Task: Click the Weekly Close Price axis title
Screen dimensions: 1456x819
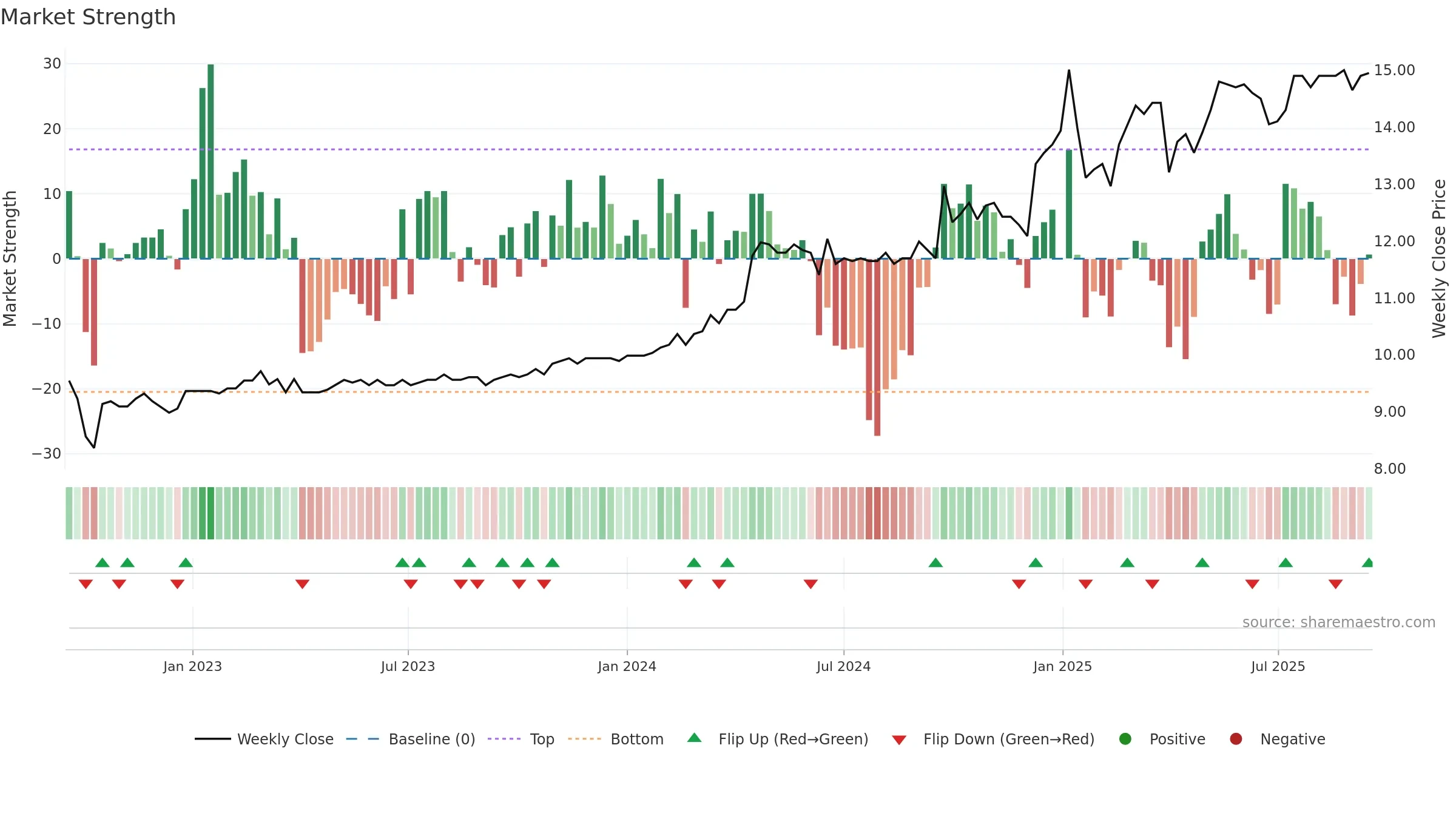Action: tap(1439, 258)
